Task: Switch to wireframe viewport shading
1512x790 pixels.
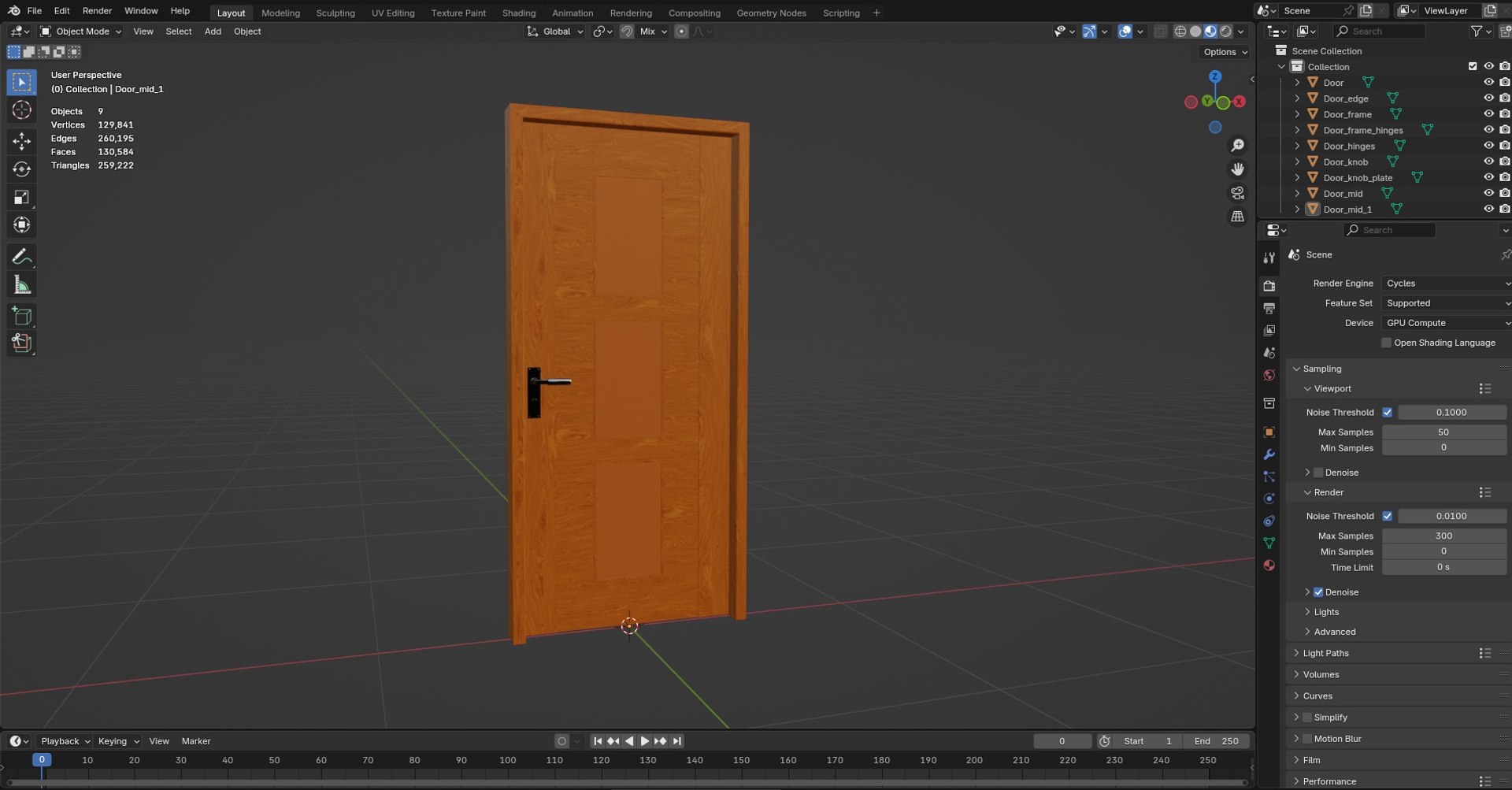Action: point(1180,32)
